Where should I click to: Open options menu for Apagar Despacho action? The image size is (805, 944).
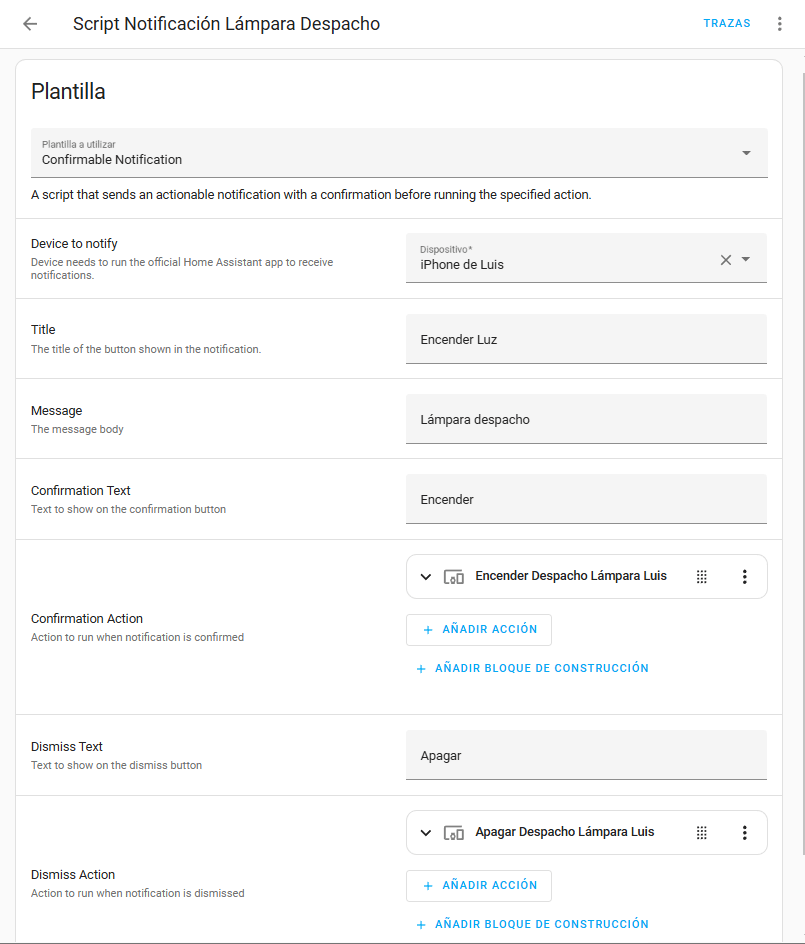click(x=744, y=832)
